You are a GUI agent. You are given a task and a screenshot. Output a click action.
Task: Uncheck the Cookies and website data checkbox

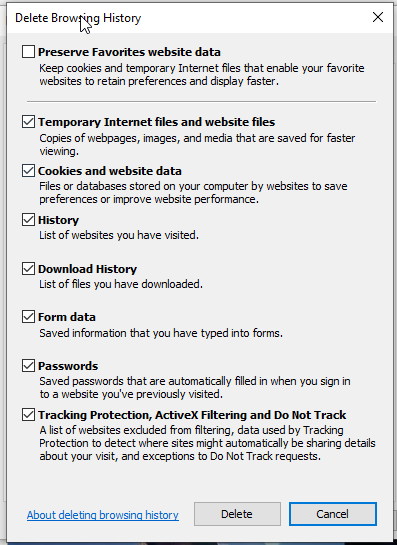point(28,171)
